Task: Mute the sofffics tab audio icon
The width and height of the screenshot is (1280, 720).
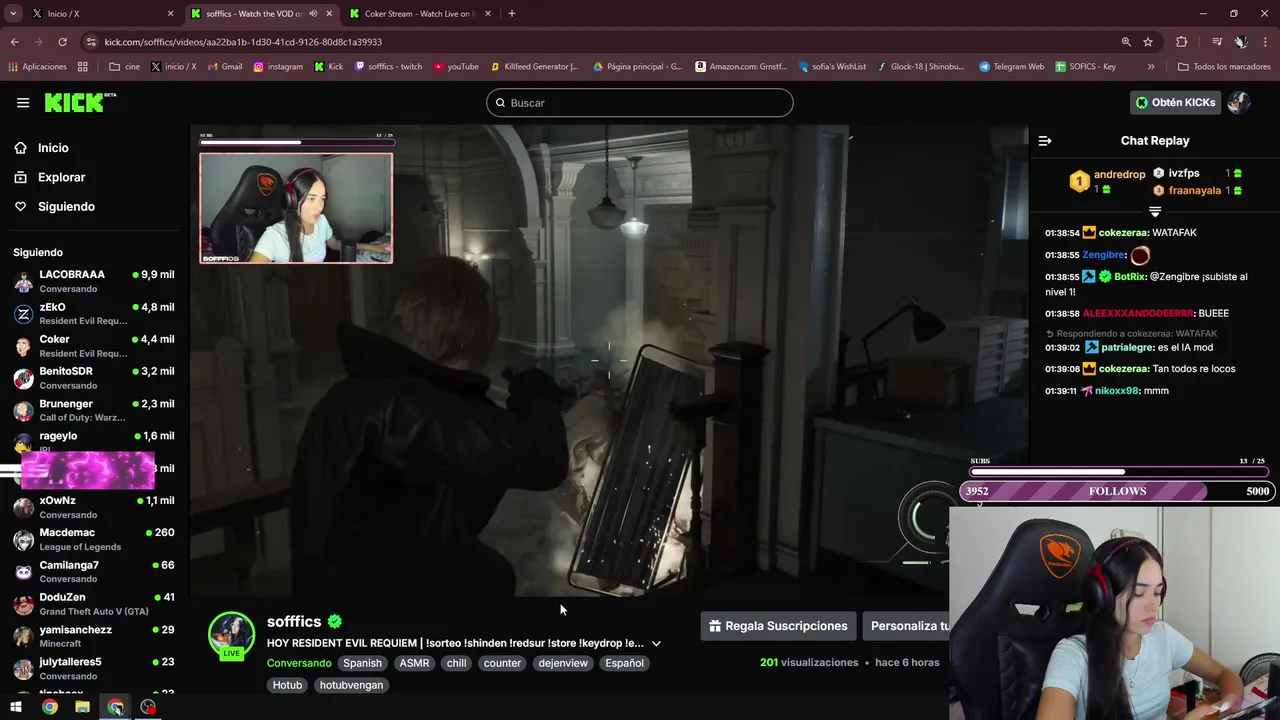Action: [x=313, y=14]
